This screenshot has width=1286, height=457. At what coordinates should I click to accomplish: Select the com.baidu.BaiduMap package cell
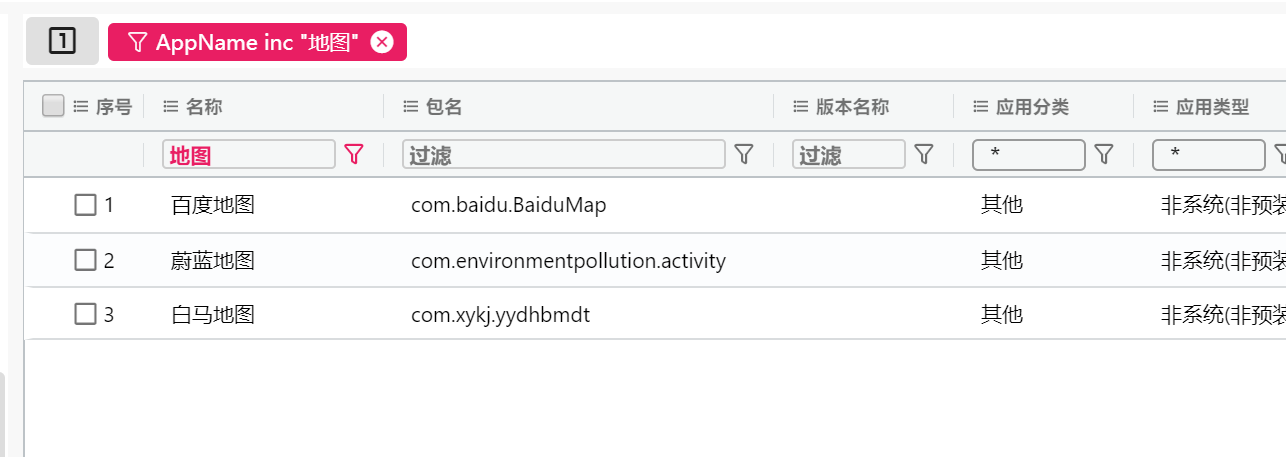click(509, 205)
